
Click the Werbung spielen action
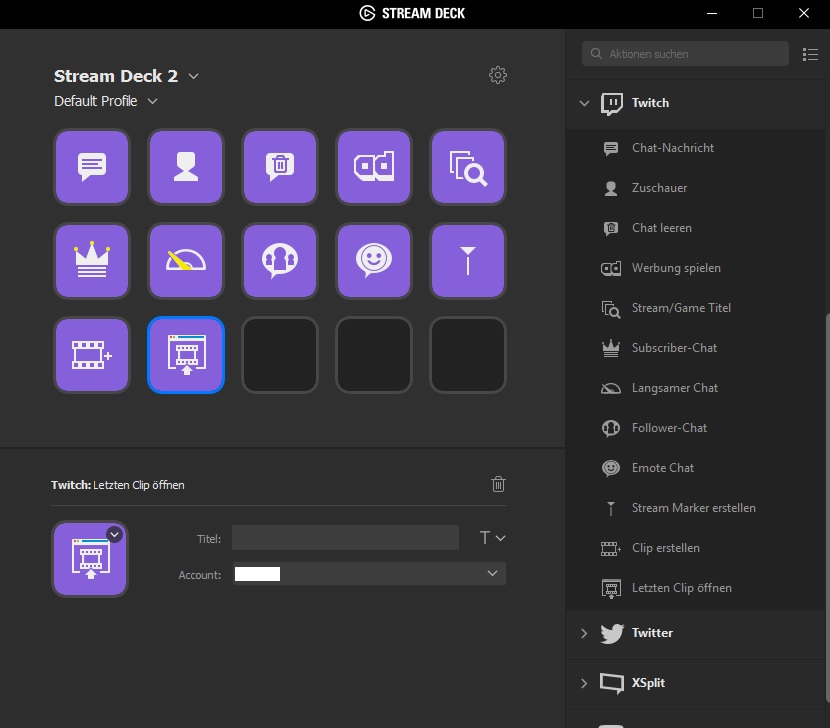coord(696,268)
